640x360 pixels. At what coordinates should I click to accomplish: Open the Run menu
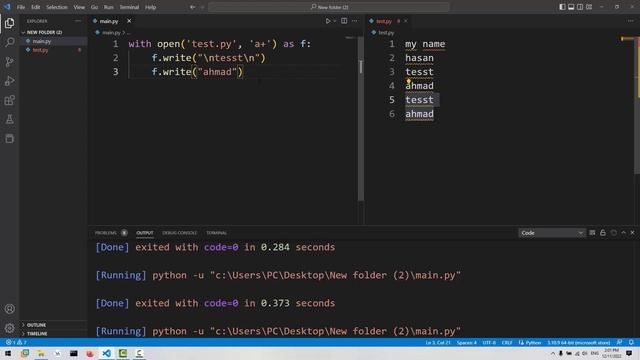coord(109,7)
